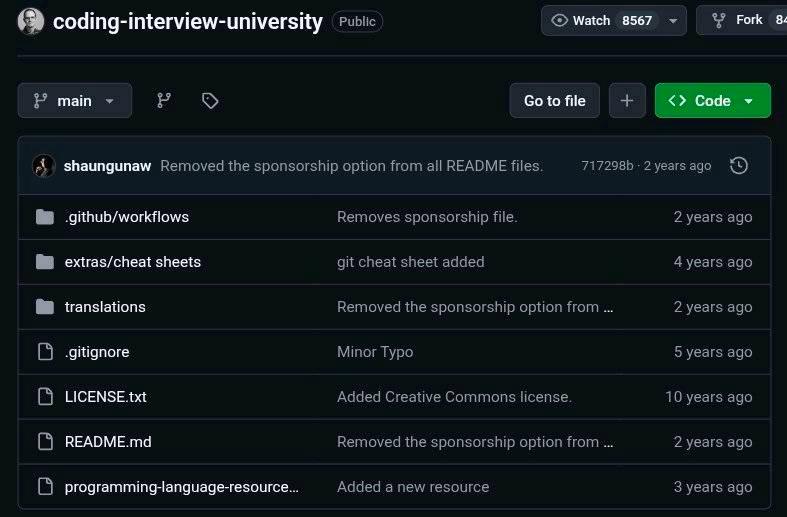Expand the main branch dropdown
The width and height of the screenshot is (787, 517).
(75, 100)
